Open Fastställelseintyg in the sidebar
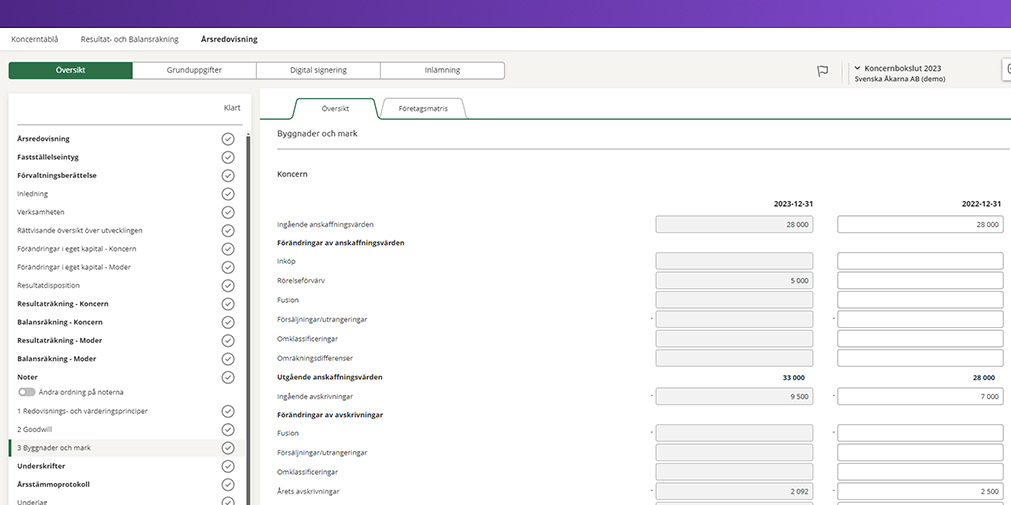The image size is (1011, 505). coord(48,157)
